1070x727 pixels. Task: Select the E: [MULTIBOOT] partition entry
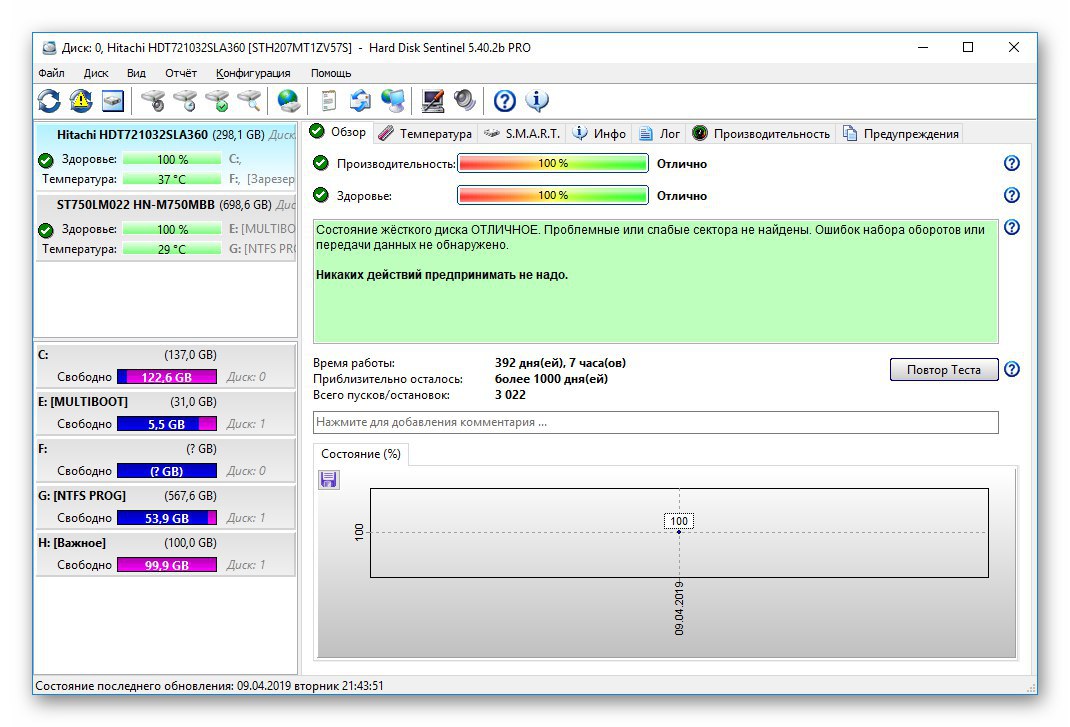point(165,413)
